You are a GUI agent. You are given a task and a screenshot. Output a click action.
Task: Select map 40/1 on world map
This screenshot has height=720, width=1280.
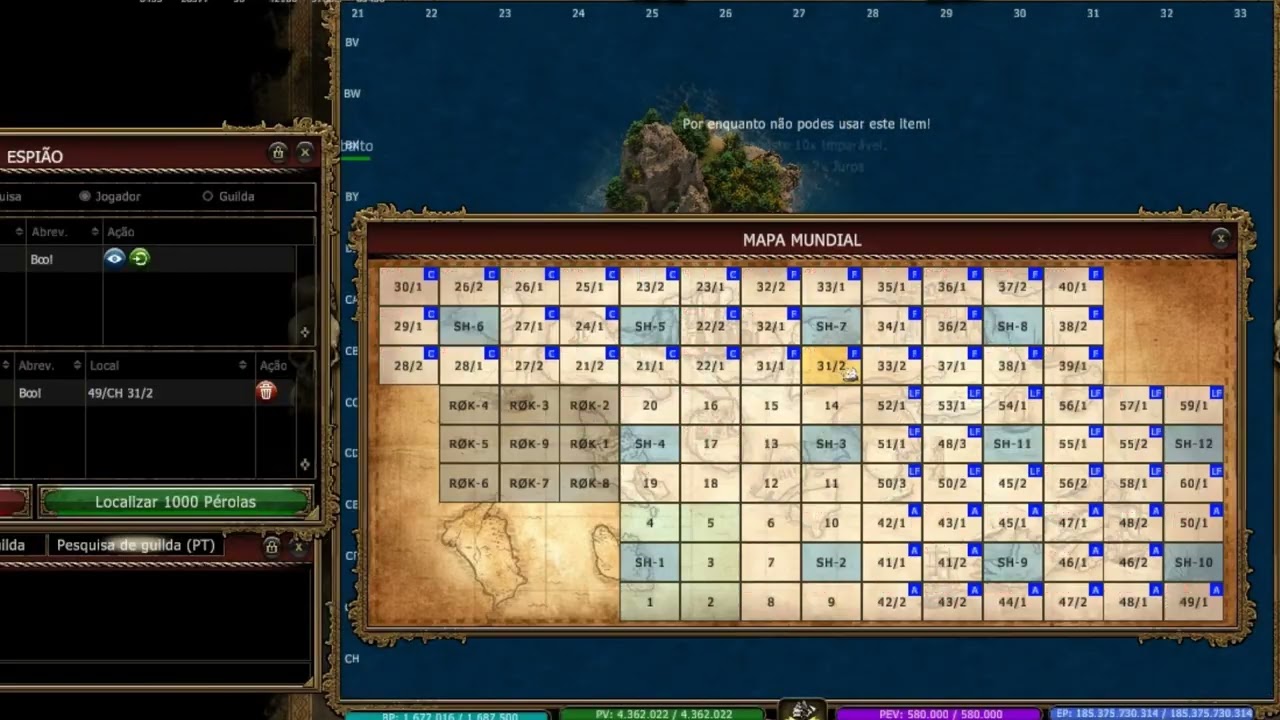[x=1073, y=286]
